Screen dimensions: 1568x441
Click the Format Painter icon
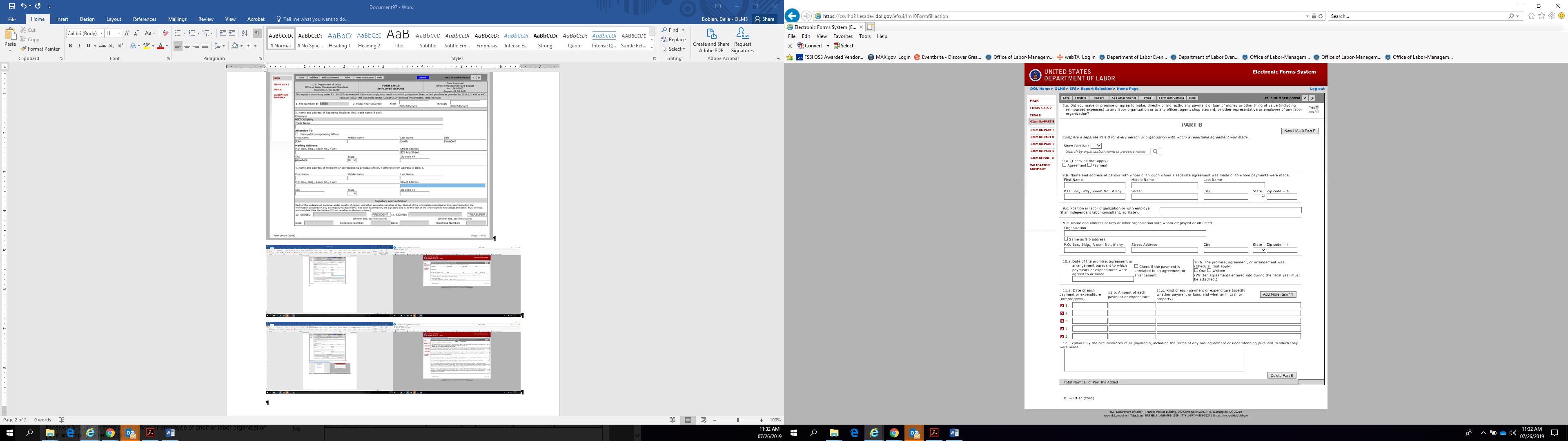[24, 49]
